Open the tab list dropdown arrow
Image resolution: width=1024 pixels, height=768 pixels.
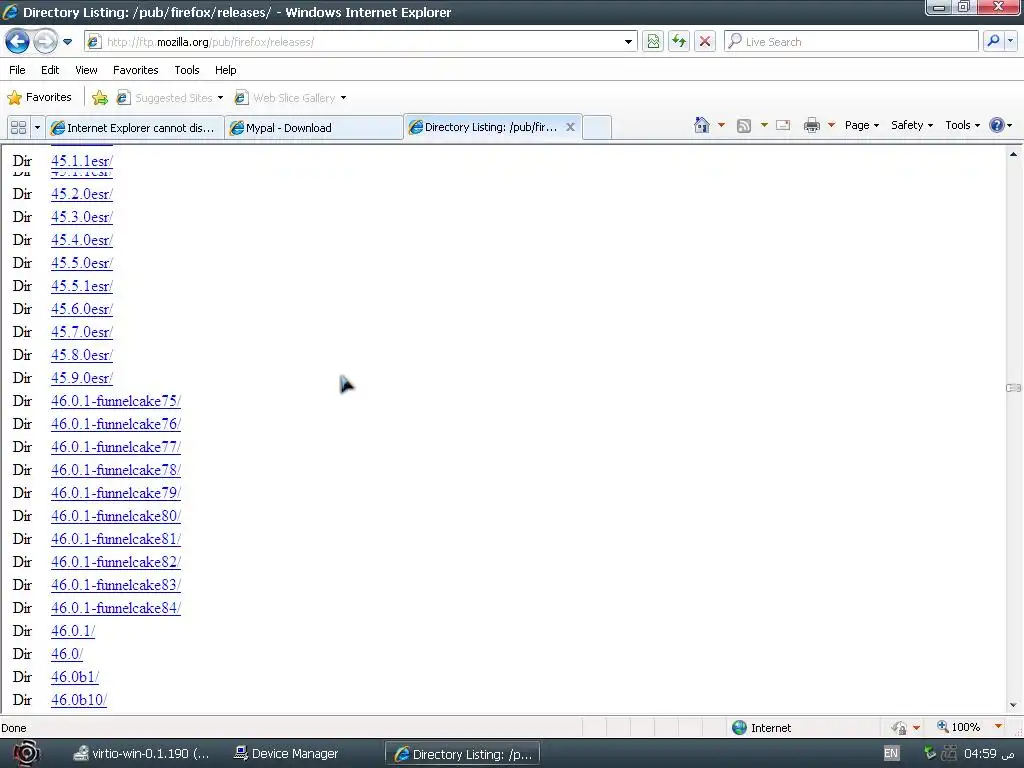(x=37, y=127)
